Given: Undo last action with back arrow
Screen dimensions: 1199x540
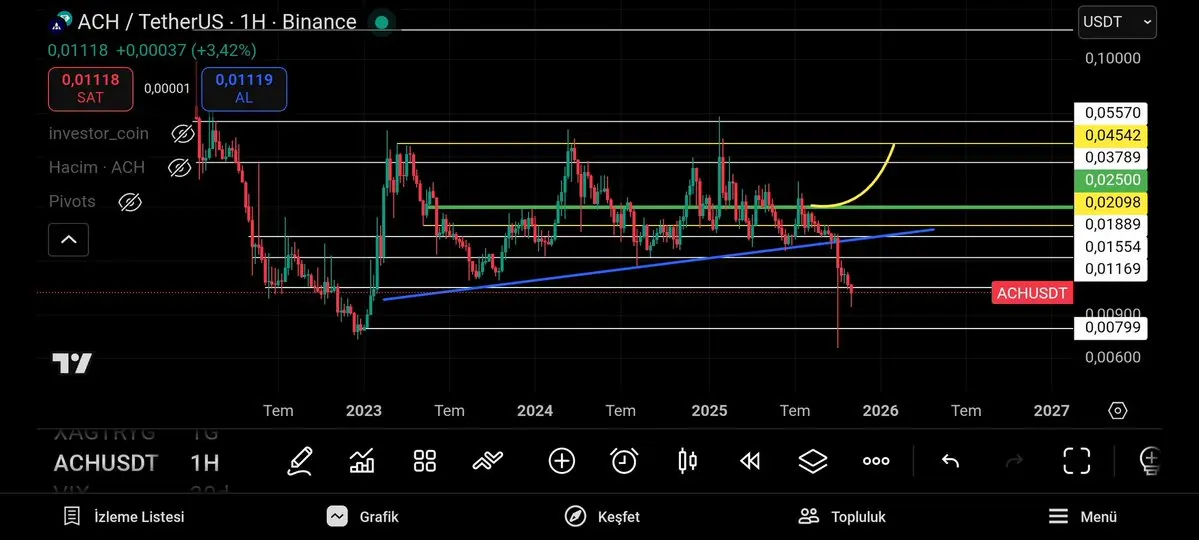Looking at the screenshot, I should 950,460.
